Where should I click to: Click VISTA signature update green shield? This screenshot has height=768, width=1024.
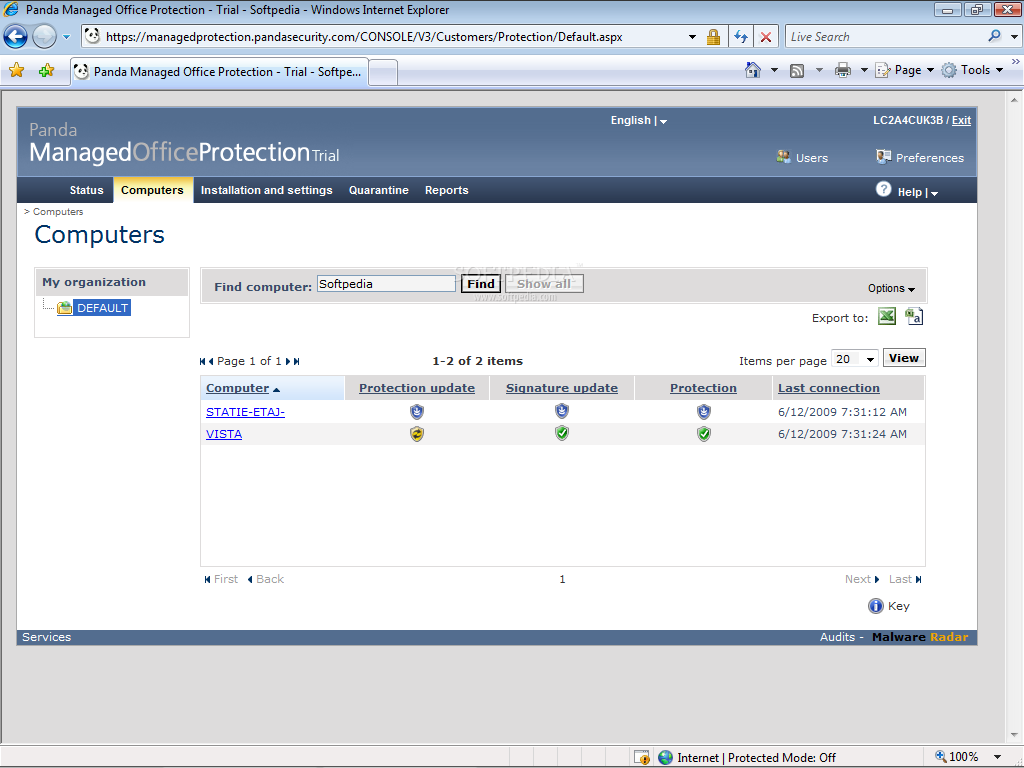562,433
